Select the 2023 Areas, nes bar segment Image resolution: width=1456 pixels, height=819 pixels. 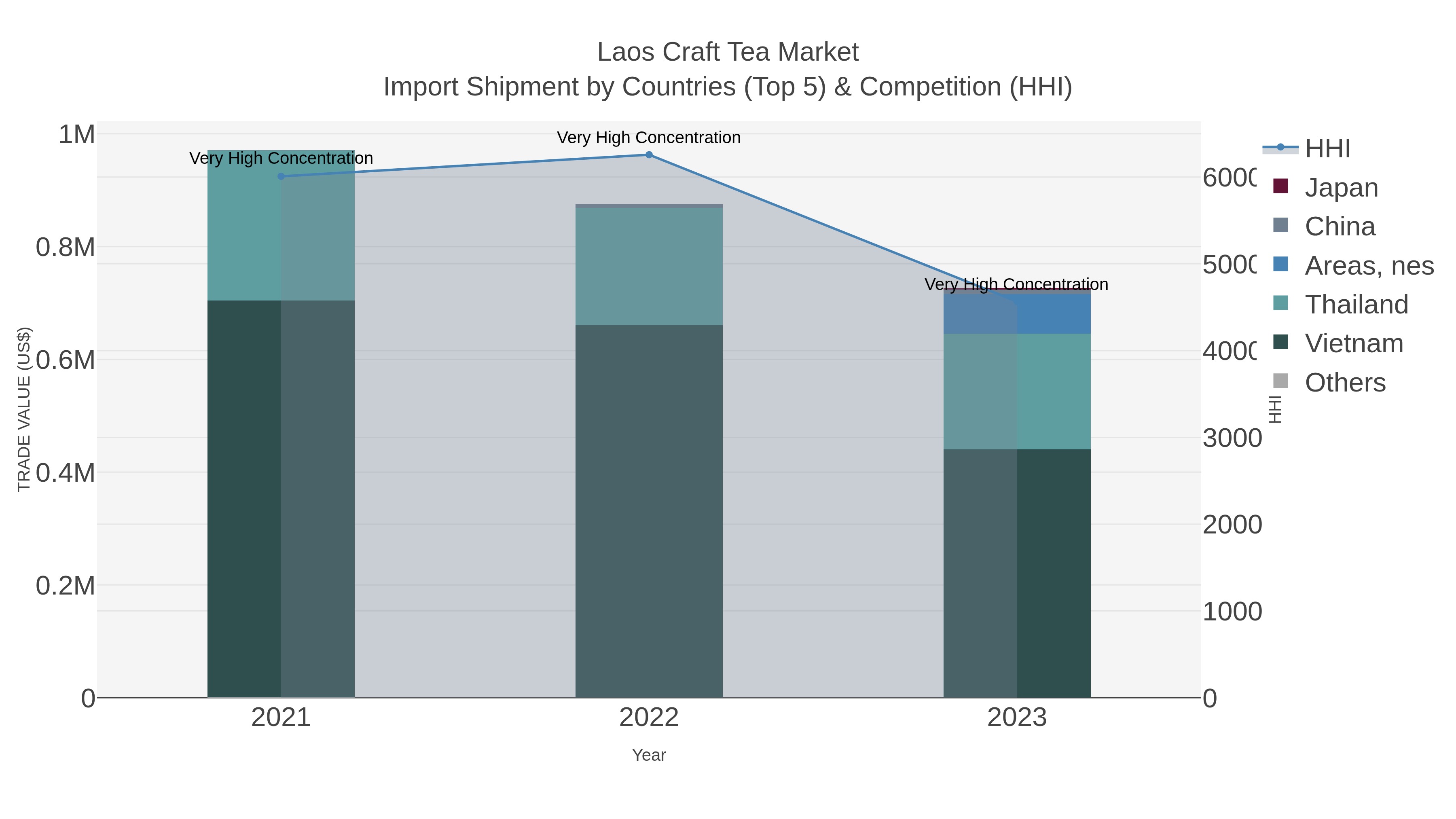pyautogui.click(x=1017, y=314)
